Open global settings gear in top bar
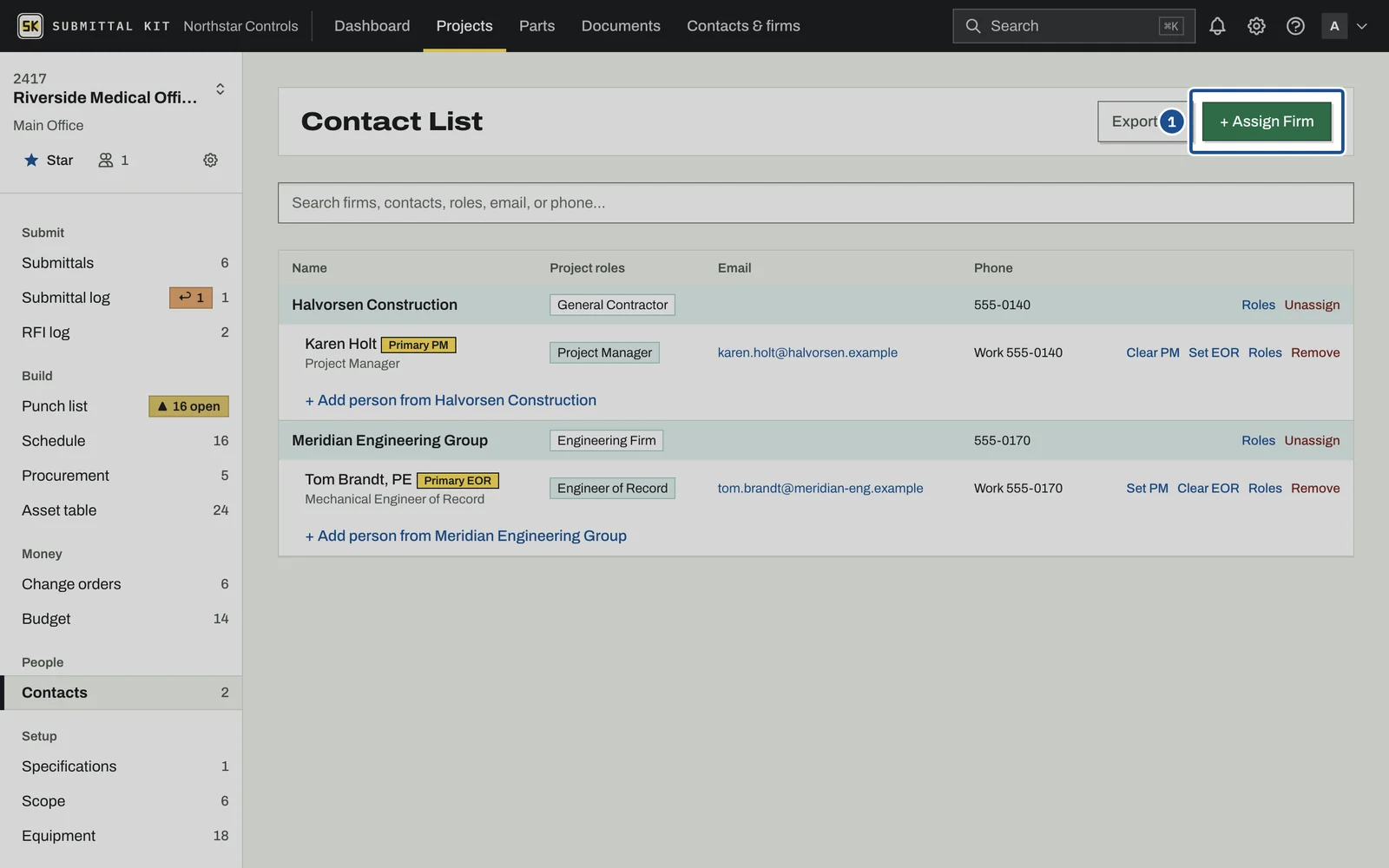This screenshot has width=1389, height=868. point(1256,26)
